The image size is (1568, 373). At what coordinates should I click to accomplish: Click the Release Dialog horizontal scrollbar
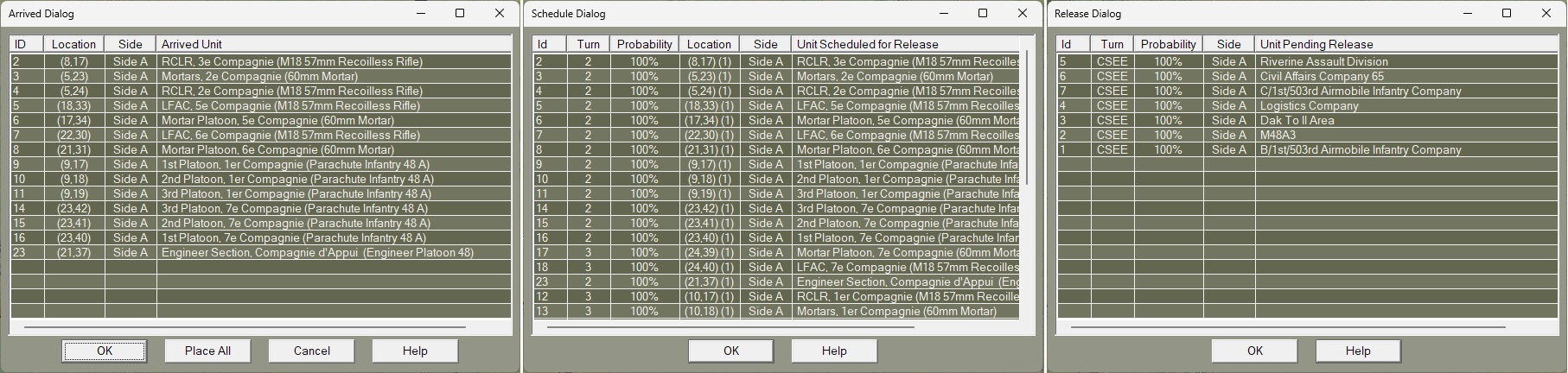(x=1288, y=327)
